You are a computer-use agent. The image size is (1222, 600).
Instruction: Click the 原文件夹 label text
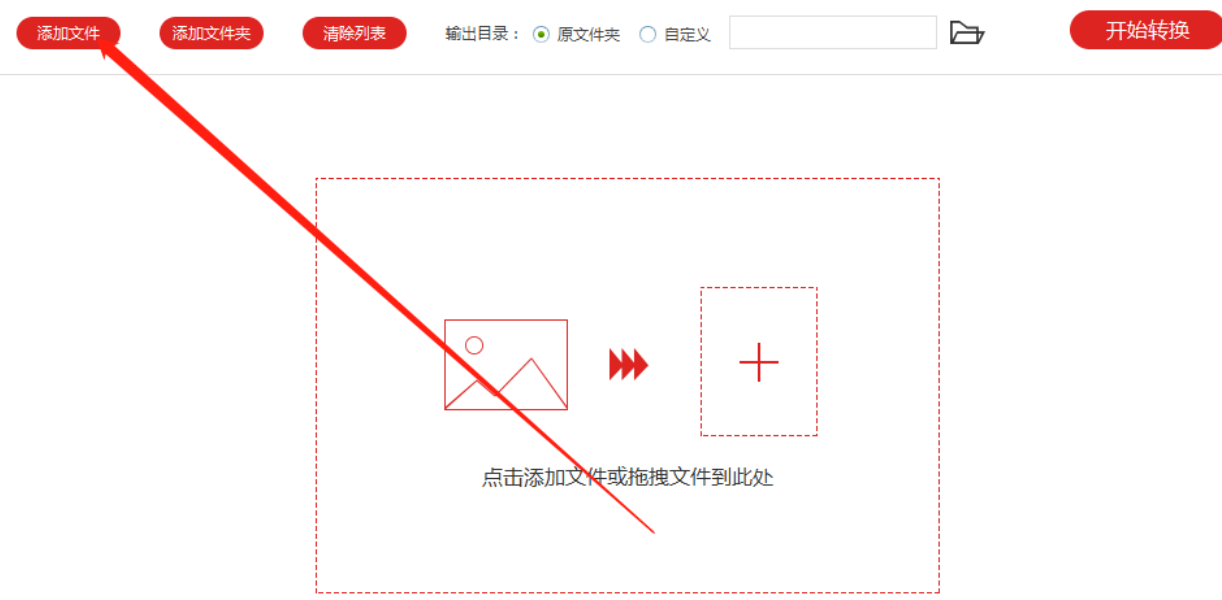[588, 34]
